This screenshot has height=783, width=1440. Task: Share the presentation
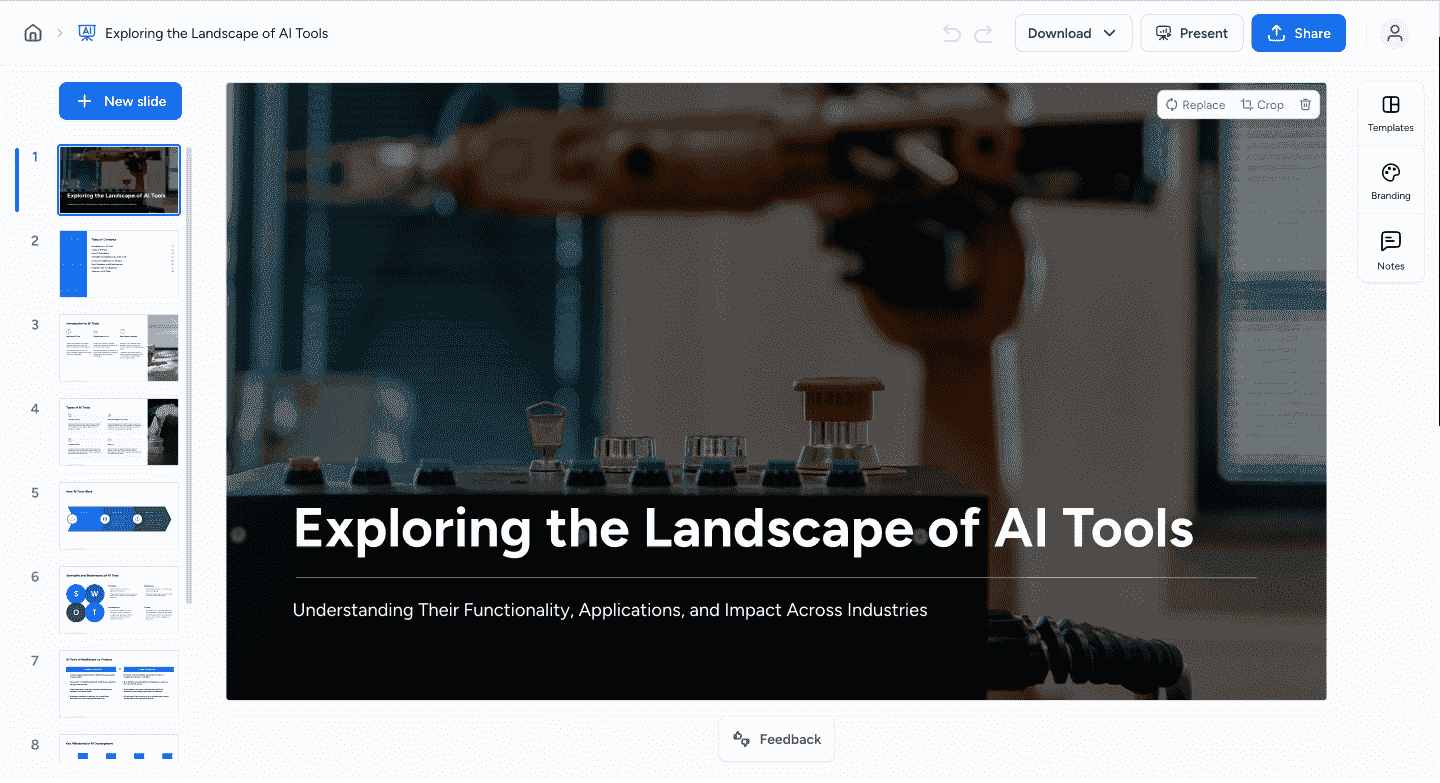(x=1298, y=33)
